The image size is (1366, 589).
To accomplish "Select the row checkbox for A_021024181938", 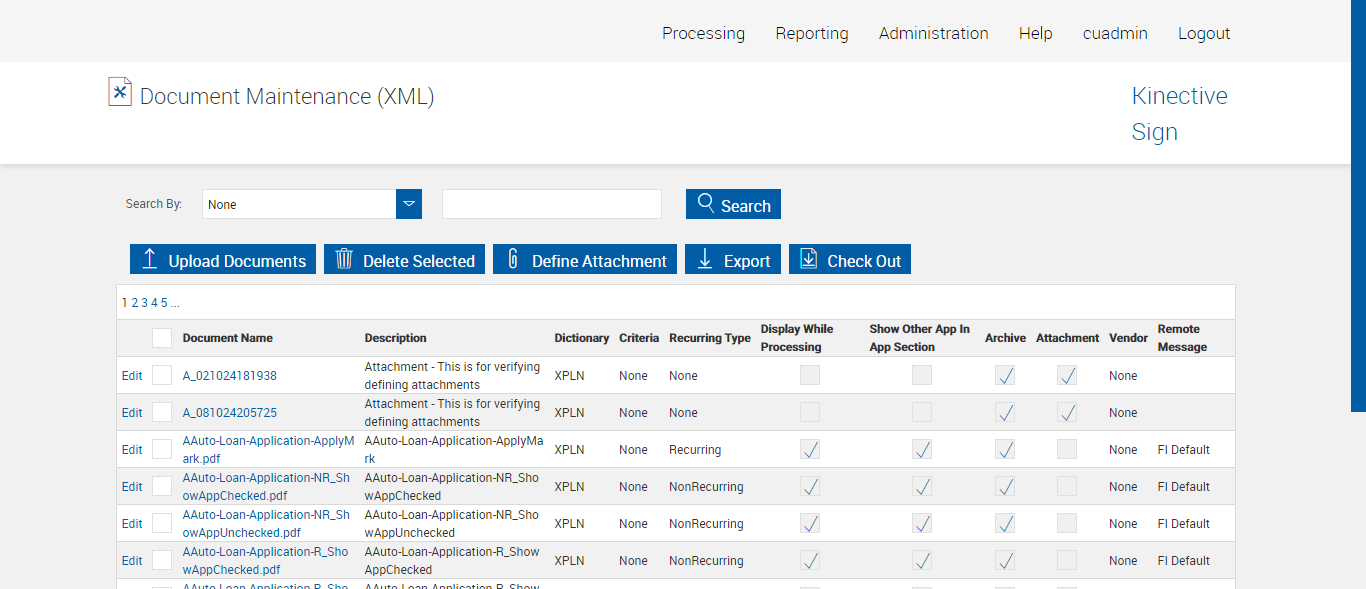I will (x=162, y=376).
